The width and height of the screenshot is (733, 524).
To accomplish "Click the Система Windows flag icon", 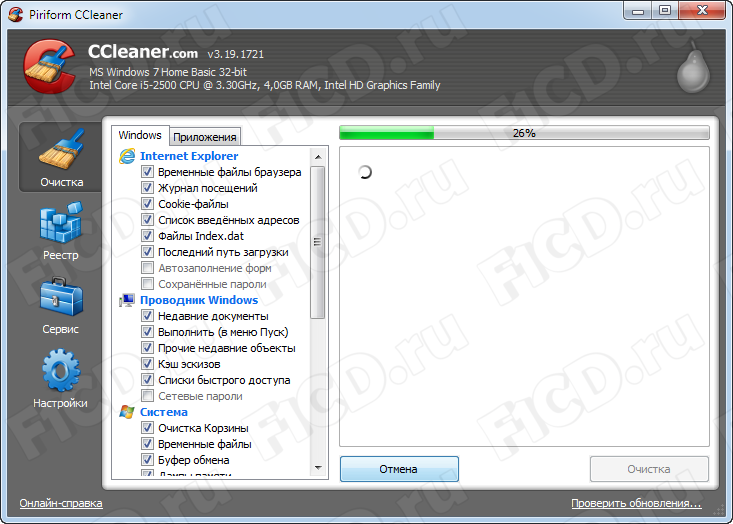I will coord(127,412).
